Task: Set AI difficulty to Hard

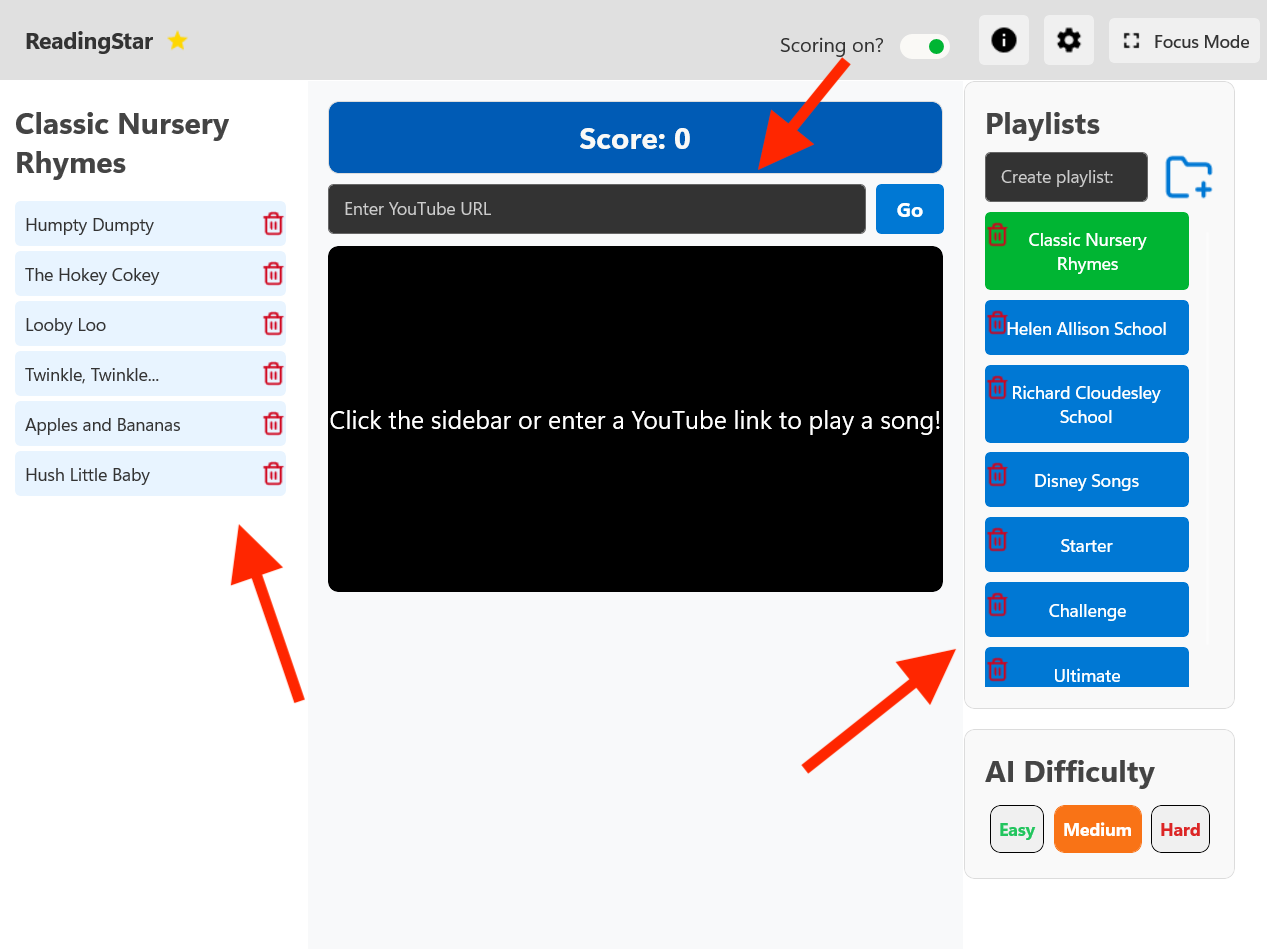Action: [1180, 830]
